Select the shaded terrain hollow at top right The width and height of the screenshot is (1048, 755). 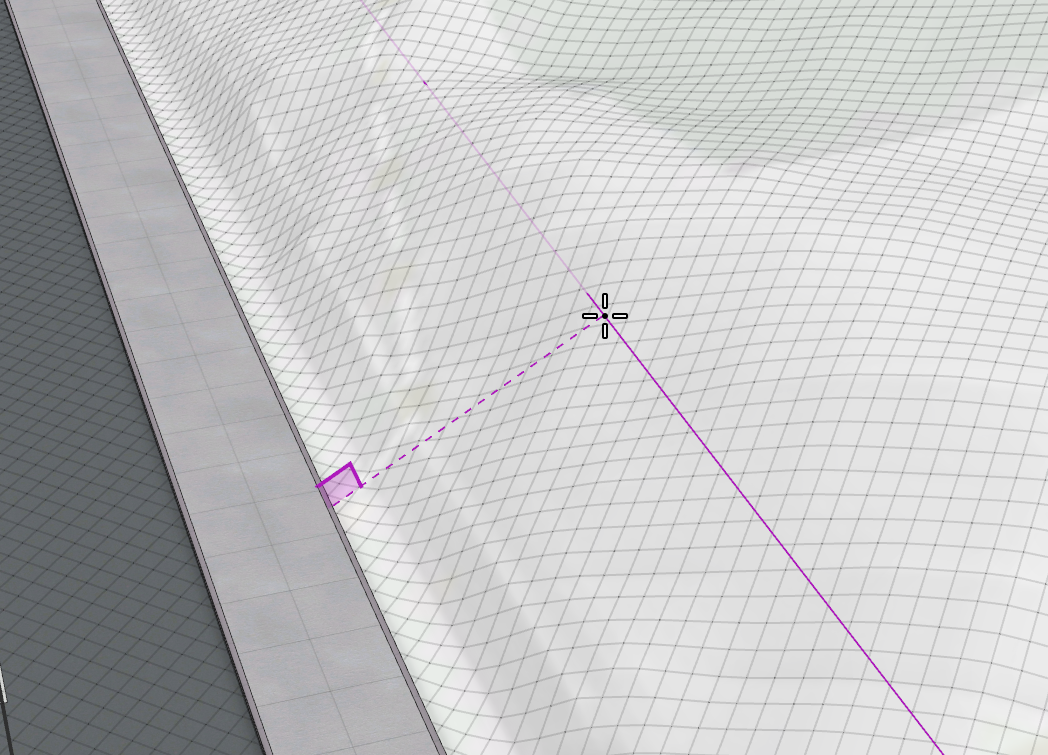[x=780, y=130]
